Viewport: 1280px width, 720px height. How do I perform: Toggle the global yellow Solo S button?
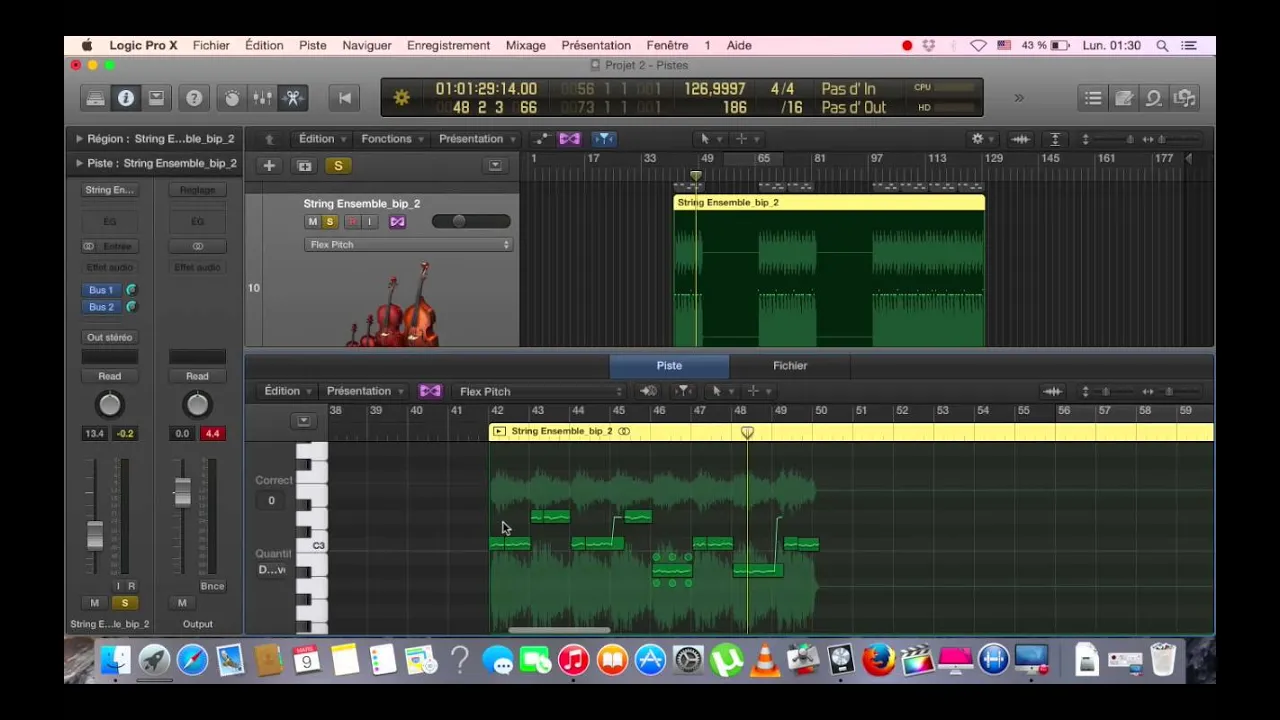pos(338,166)
